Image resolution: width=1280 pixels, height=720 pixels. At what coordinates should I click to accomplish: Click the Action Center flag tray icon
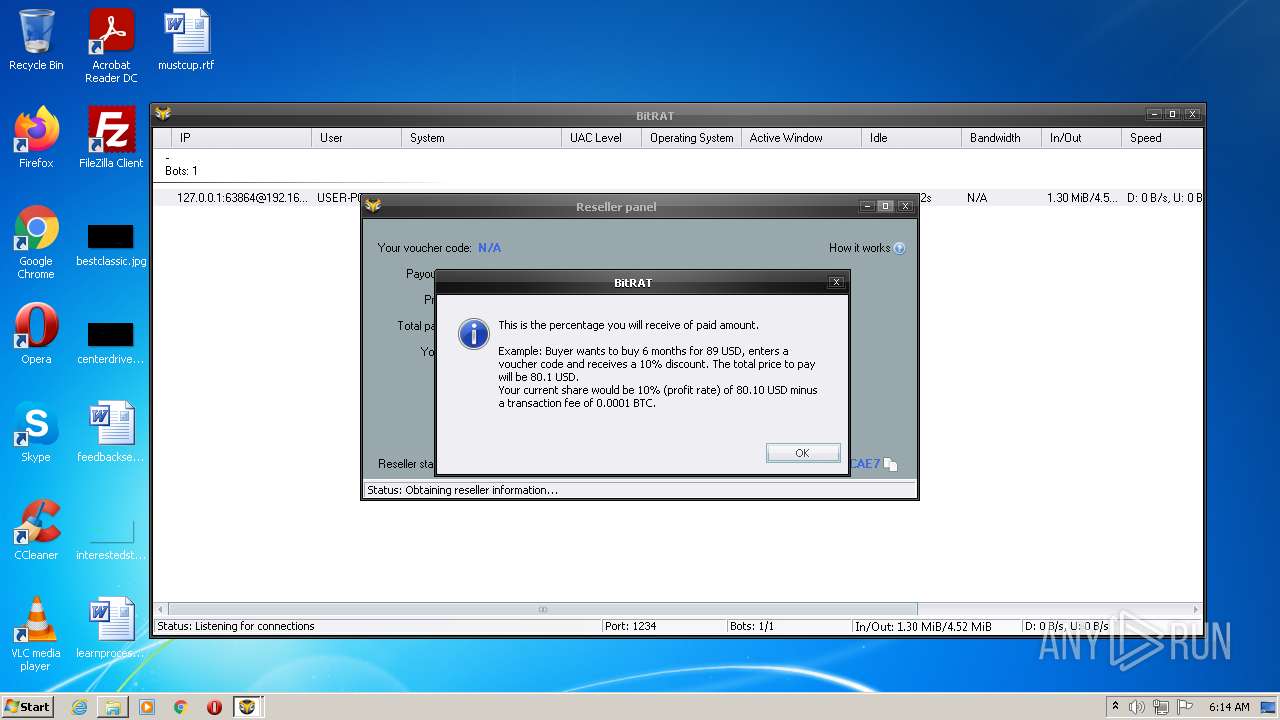coord(1184,707)
